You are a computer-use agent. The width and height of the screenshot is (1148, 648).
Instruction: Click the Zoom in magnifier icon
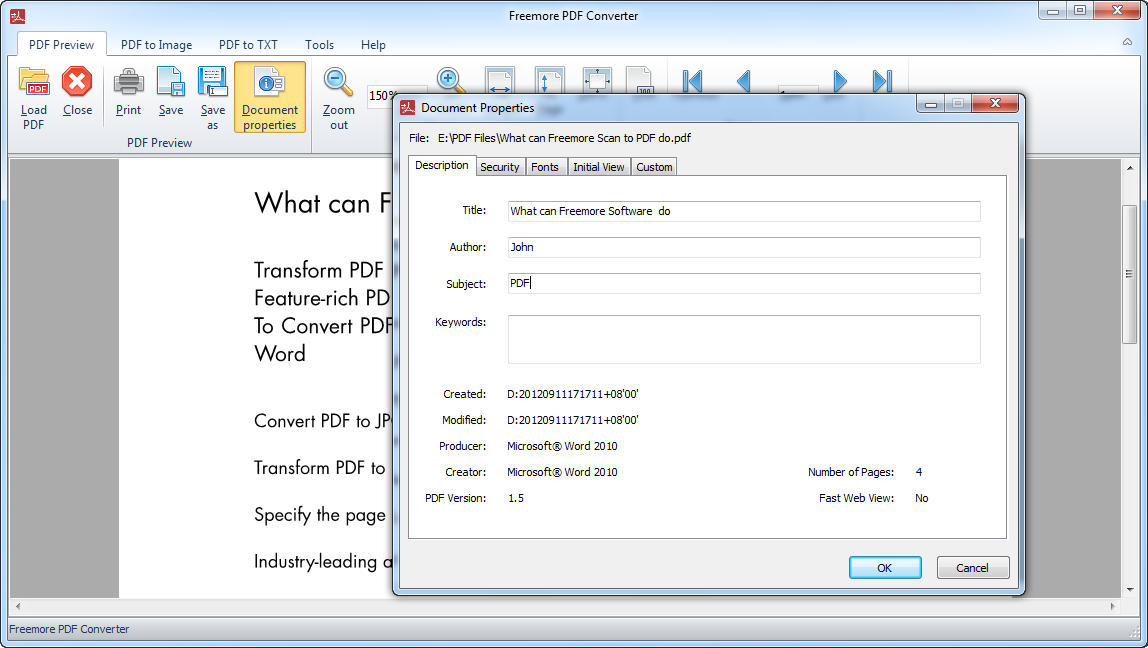coord(450,81)
